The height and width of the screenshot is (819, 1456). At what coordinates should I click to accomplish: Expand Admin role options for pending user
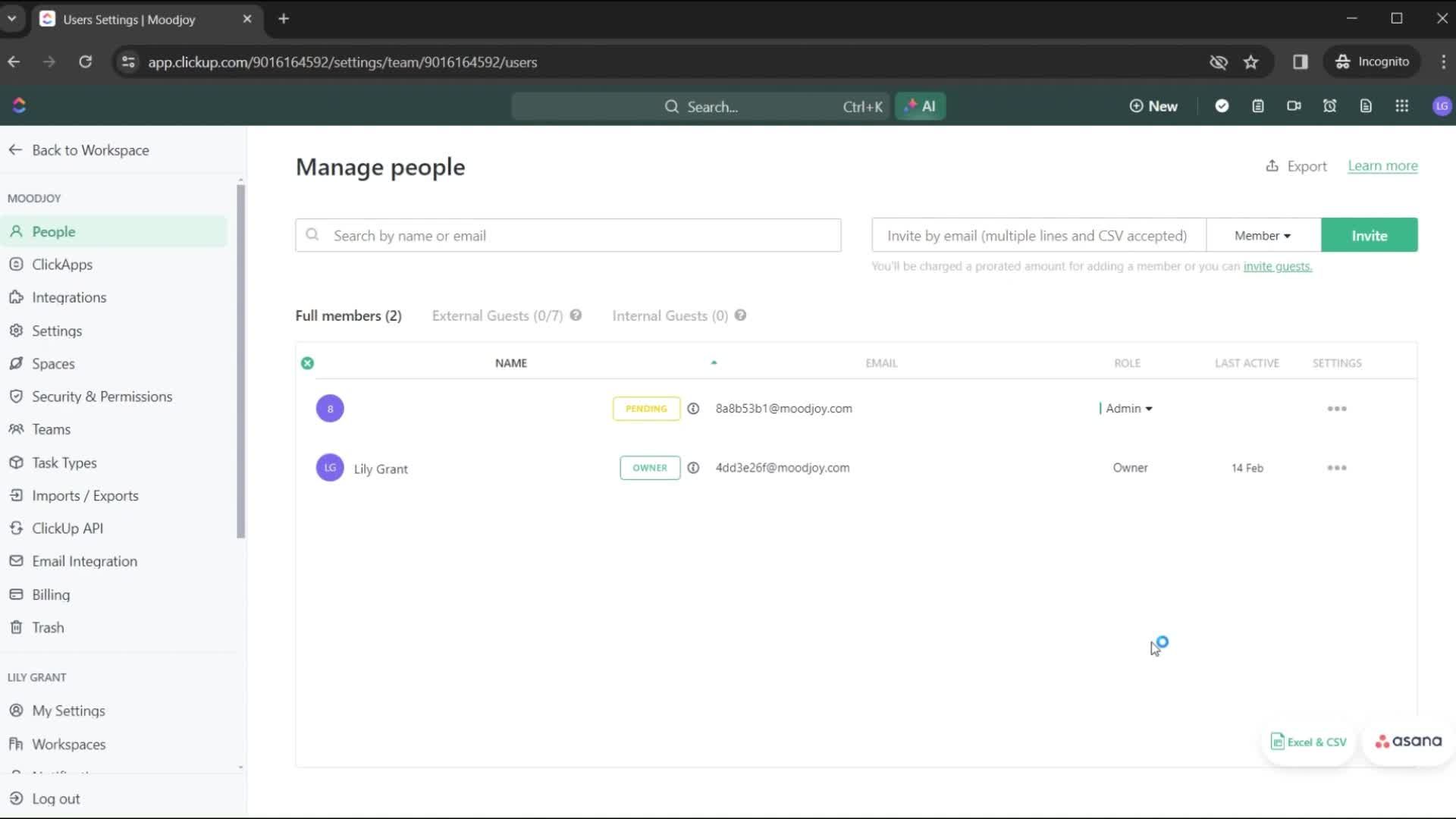tap(1129, 407)
